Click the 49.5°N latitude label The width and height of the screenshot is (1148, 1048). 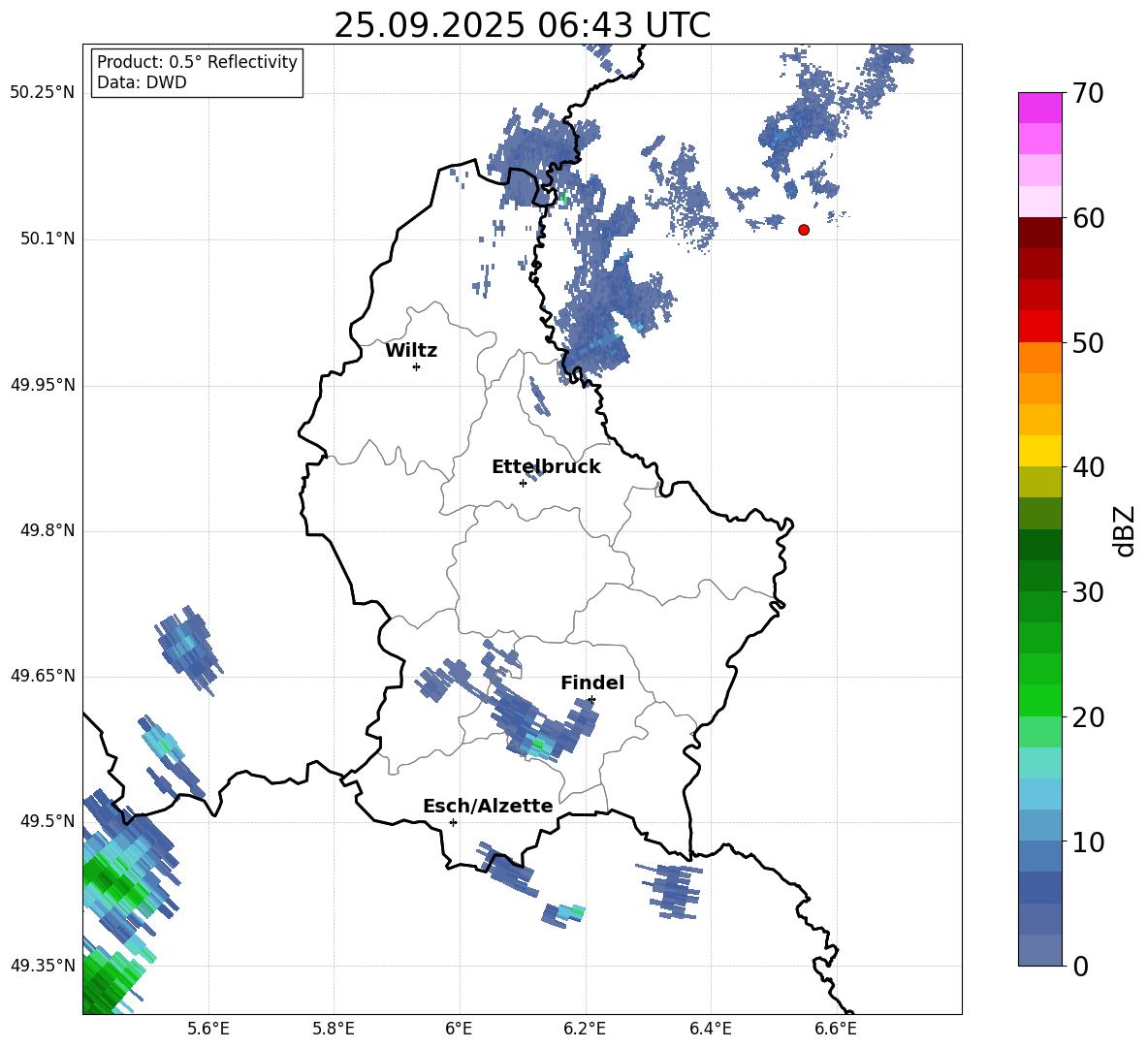point(48,821)
